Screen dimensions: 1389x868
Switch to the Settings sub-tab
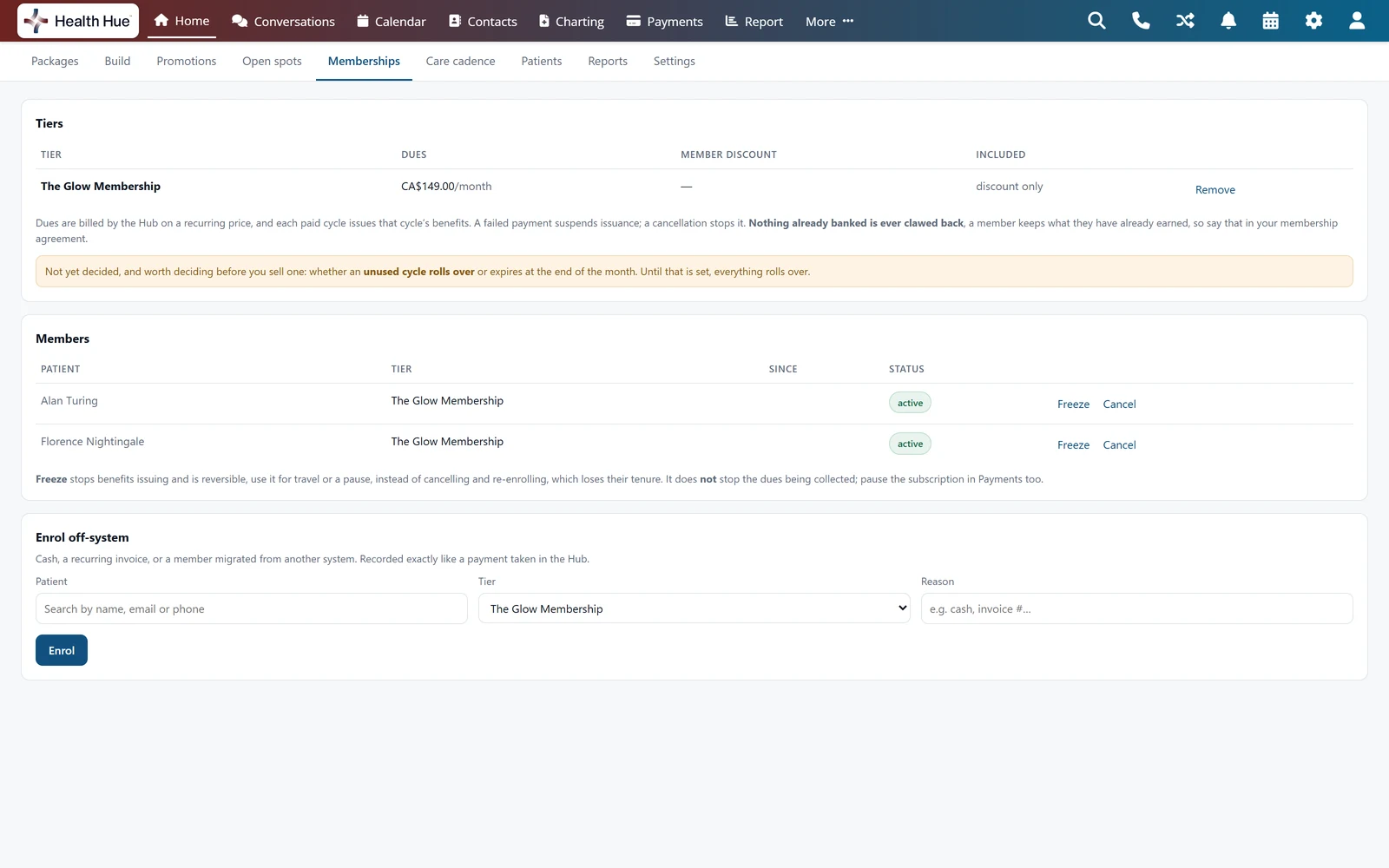tap(675, 61)
